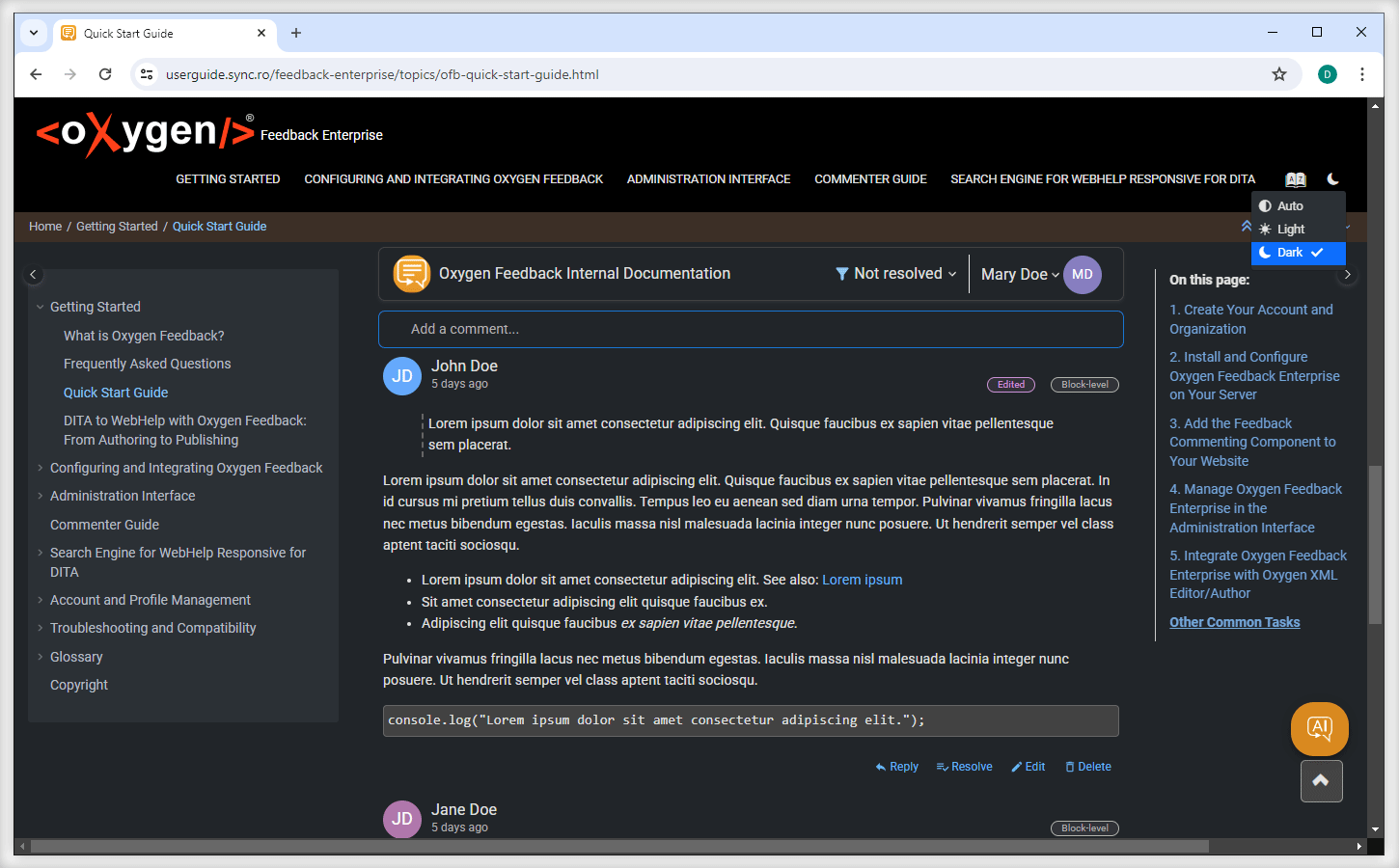Open the A-Z index book icon
1399x868 pixels.
[1295, 179]
